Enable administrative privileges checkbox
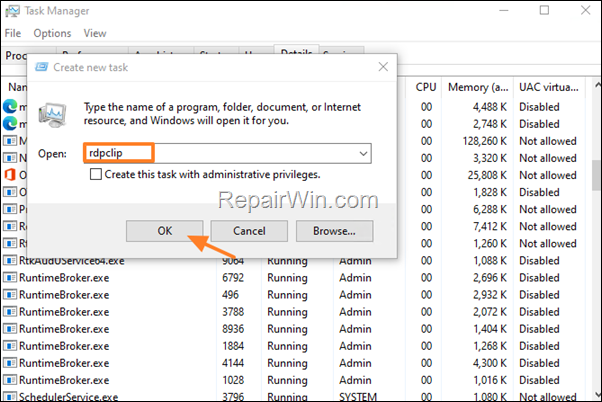Screen dimensions: 602x402 coord(96,174)
